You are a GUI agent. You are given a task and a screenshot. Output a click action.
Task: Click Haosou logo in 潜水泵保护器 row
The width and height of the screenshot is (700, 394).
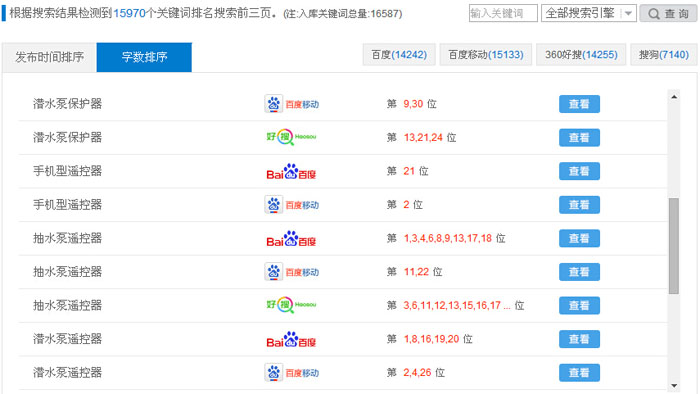point(291,137)
